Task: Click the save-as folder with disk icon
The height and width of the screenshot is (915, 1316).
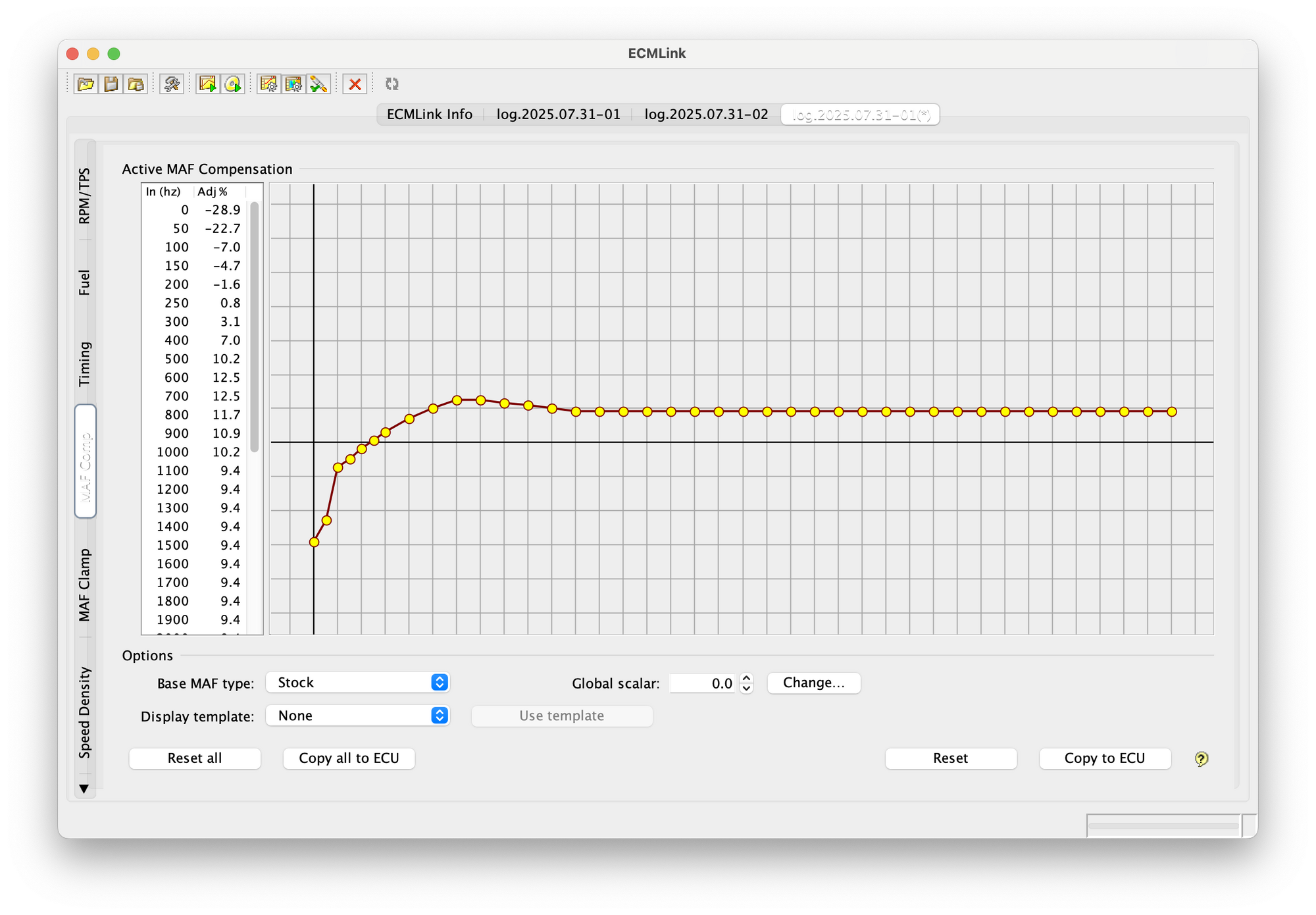Action: tap(136, 84)
